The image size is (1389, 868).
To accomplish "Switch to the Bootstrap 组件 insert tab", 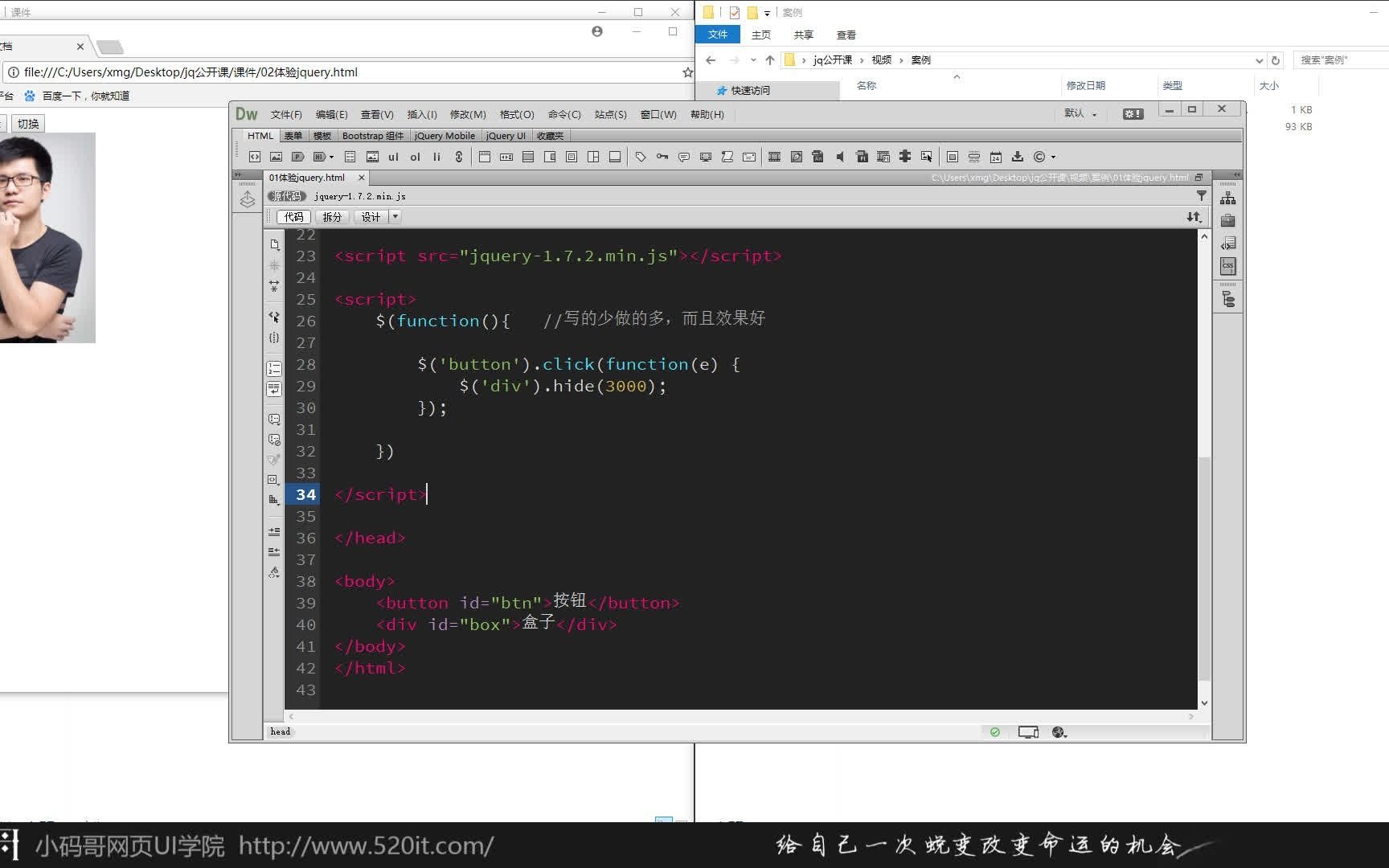I will point(373,136).
